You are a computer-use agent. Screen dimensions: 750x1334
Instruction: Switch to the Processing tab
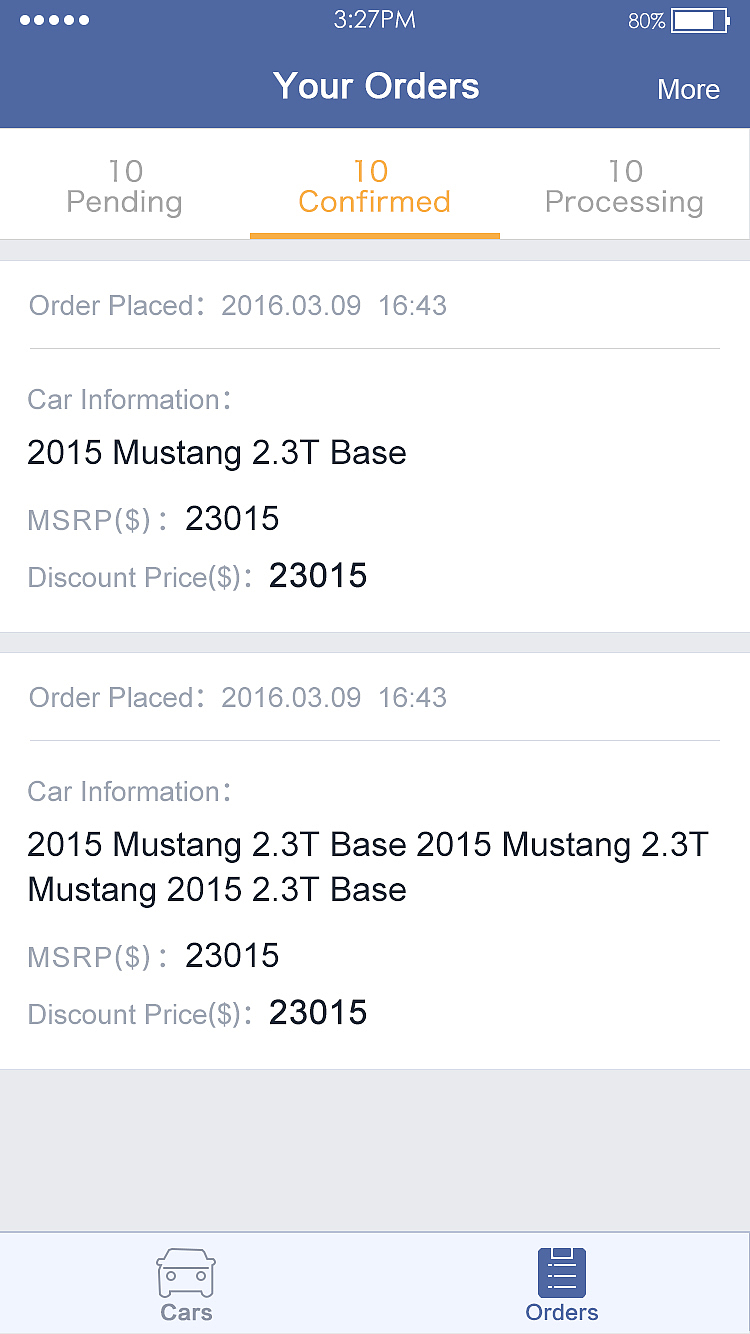click(x=624, y=186)
